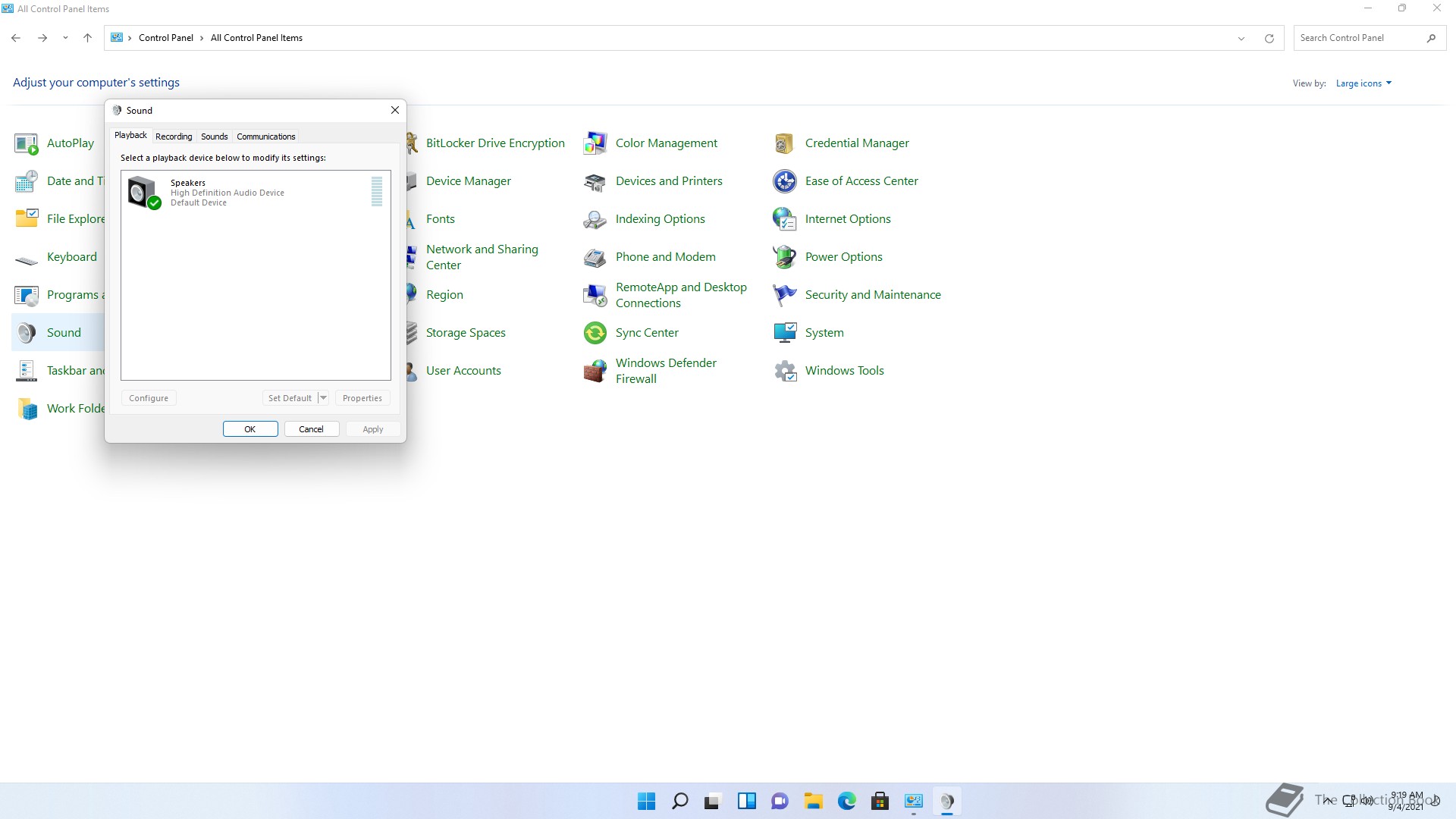Click the Speakers volume level meter
This screenshot has width=1456, height=819.
point(377,192)
